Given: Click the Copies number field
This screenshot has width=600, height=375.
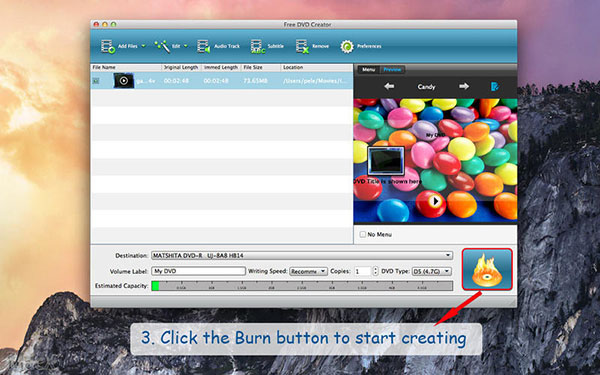Looking at the screenshot, I should point(363,271).
